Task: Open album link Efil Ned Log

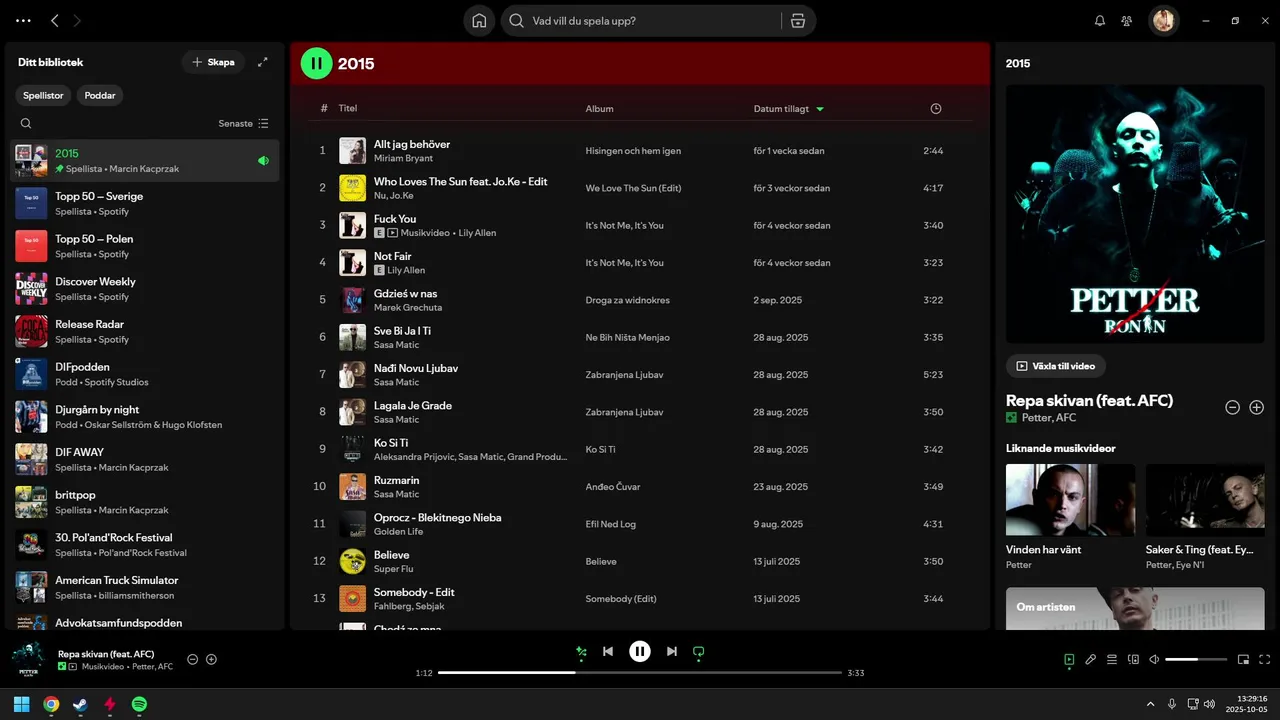Action: tap(611, 524)
